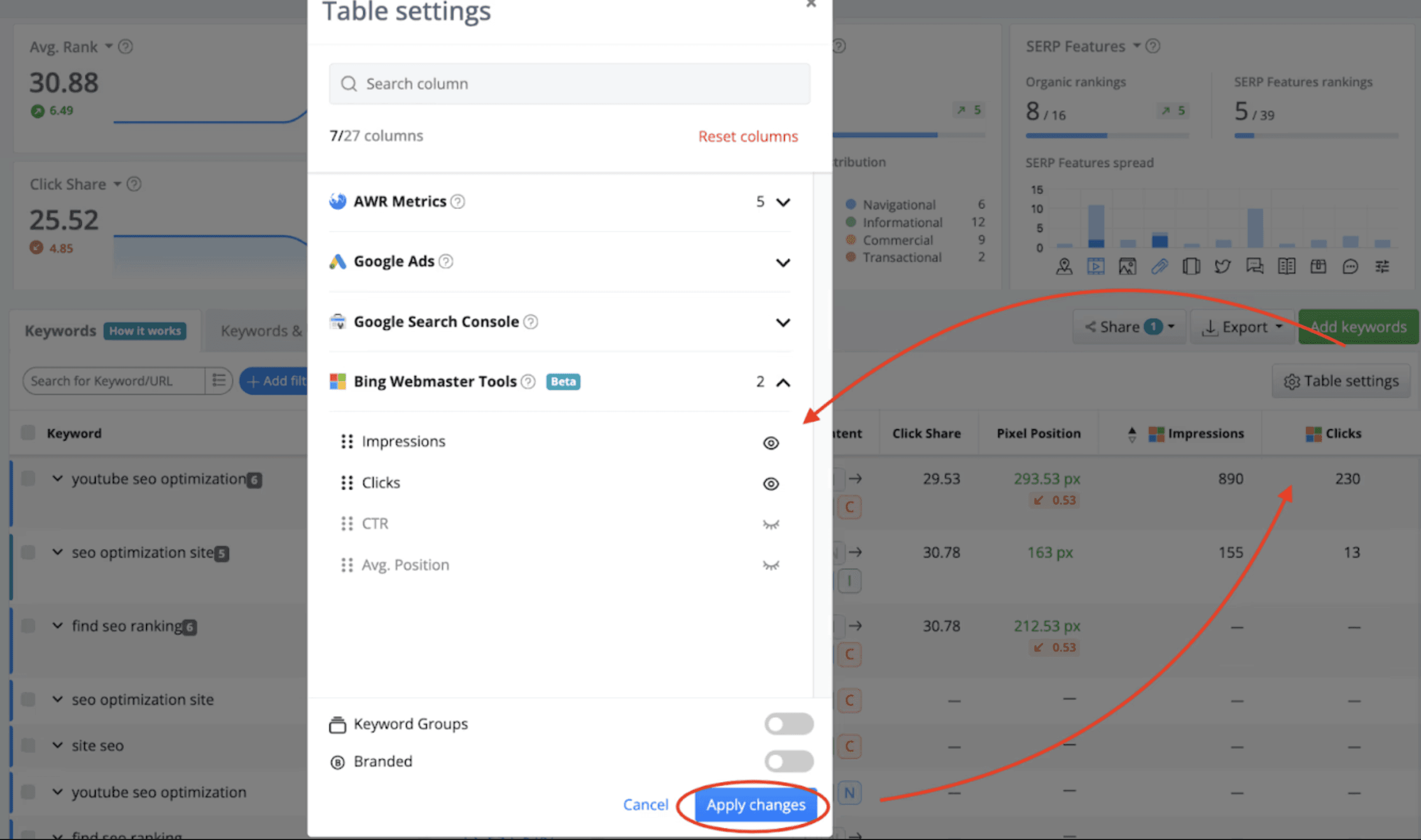1421x840 pixels.
Task: Click the Search column magnifier icon
Action: 348,84
